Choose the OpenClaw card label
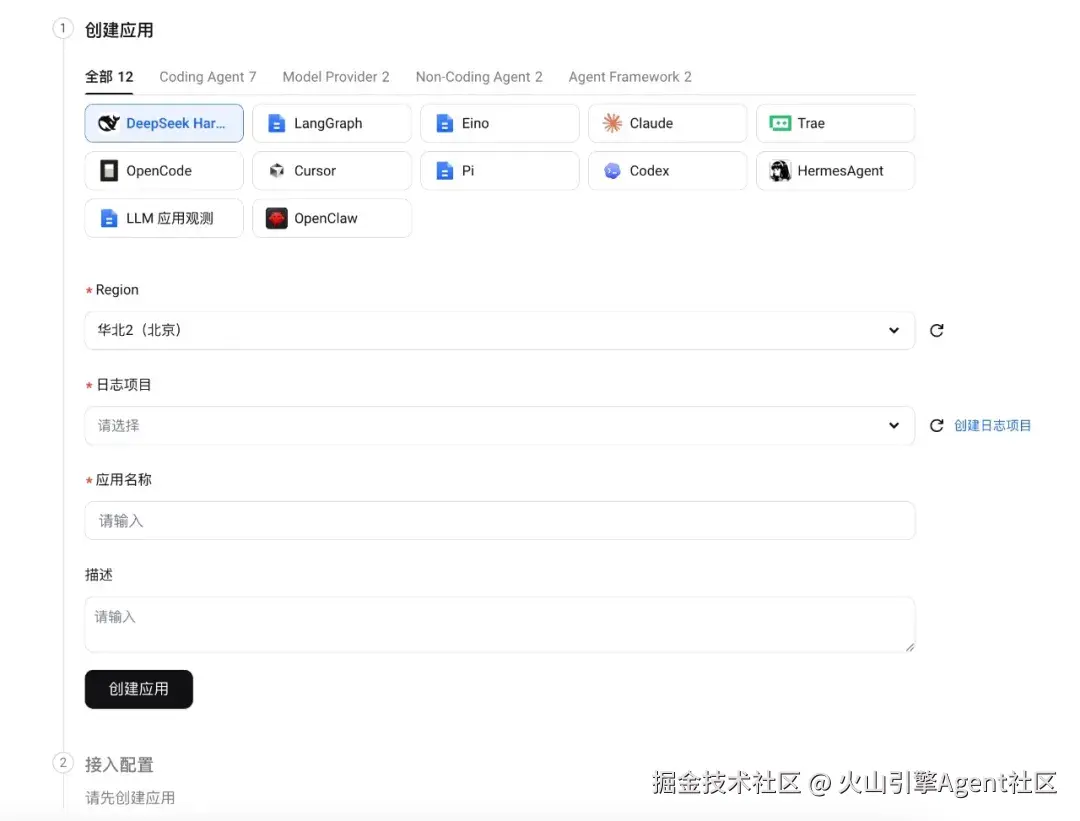 pos(325,218)
